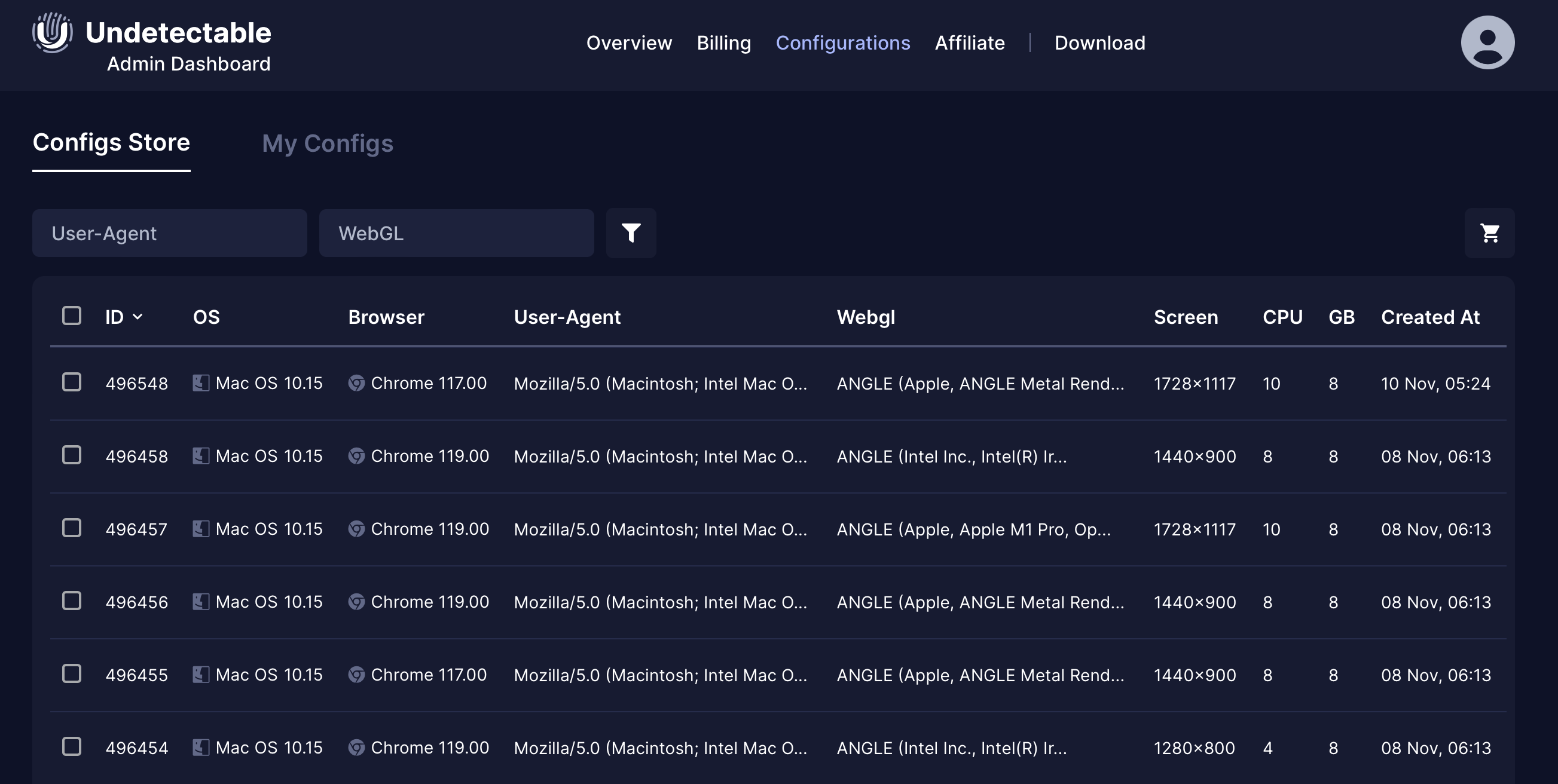Tick the checkbox for config 496456

71,601
